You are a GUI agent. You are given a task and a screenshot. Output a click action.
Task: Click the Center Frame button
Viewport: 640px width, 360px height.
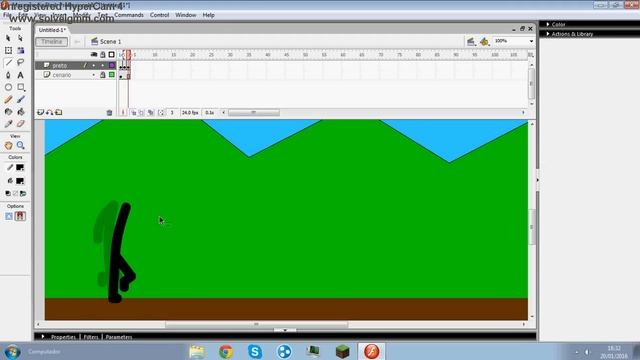tap(123, 112)
